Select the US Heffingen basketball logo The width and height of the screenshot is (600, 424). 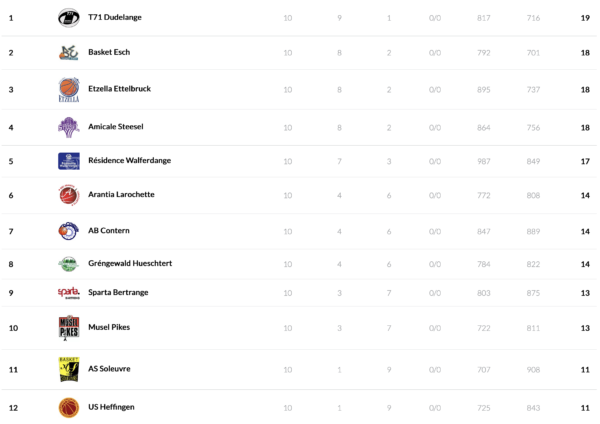pyautogui.click(x=68, y=407)
